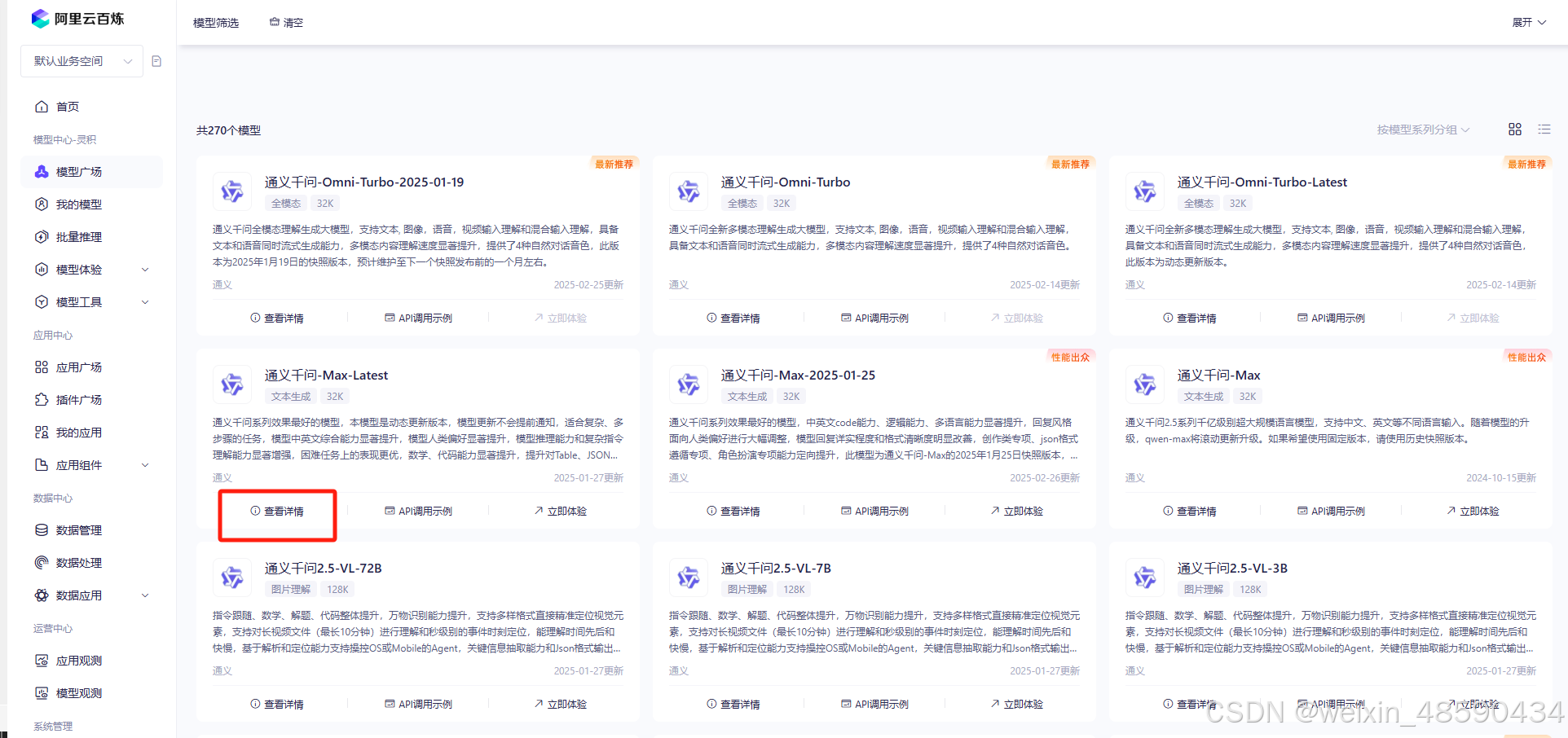Click the 数据应用 sidebar icon

pos(42,595)
